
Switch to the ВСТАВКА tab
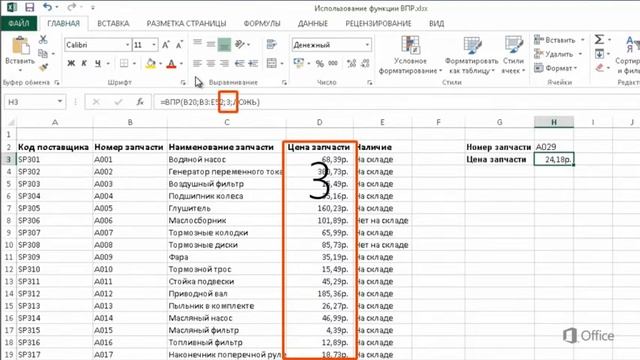point(113,23)
